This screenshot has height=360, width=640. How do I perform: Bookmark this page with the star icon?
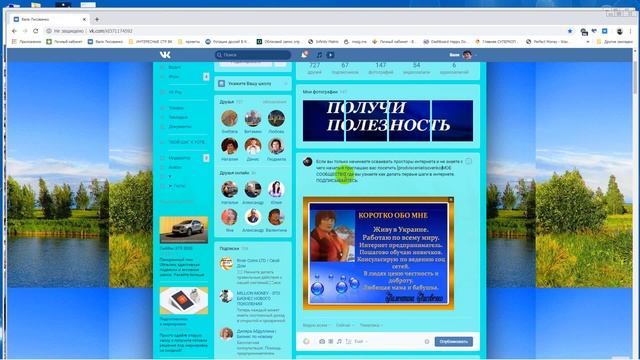coord(570,31)
